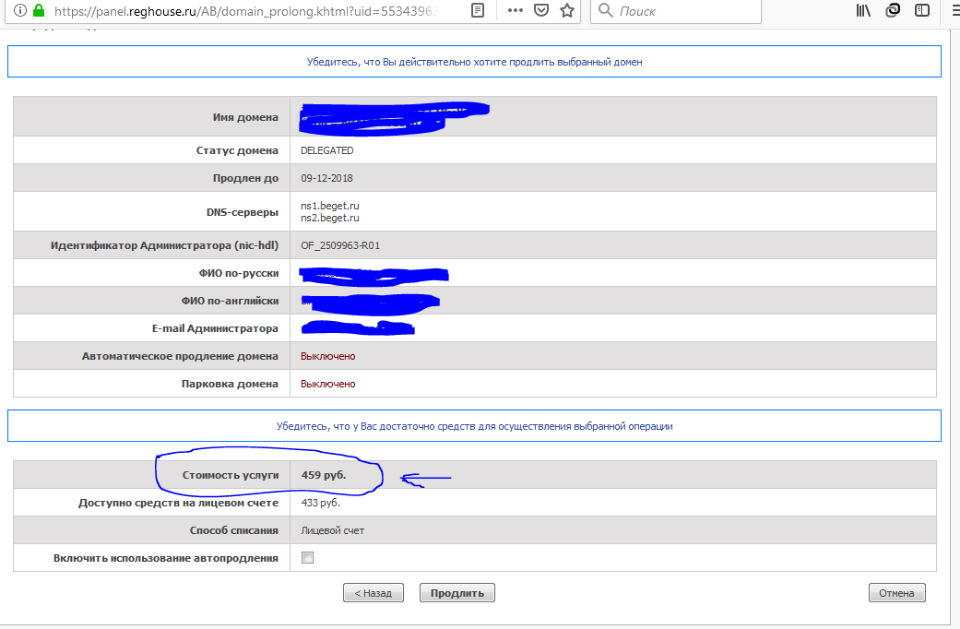
Task: Bookmark this page with the star icon
Action: tap(568, 10)
